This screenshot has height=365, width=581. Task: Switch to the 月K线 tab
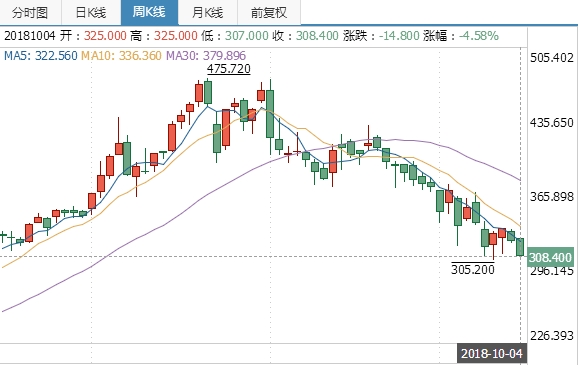[208, 12]
